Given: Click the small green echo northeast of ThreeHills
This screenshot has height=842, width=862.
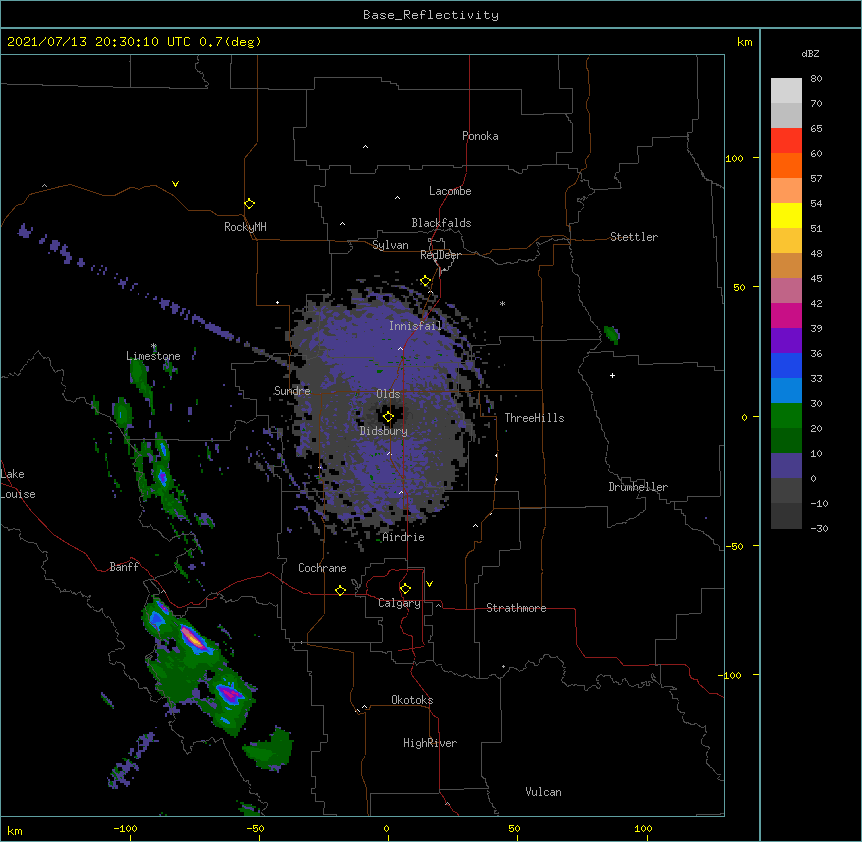Looking at the screenshot, I should click(611, 334).
